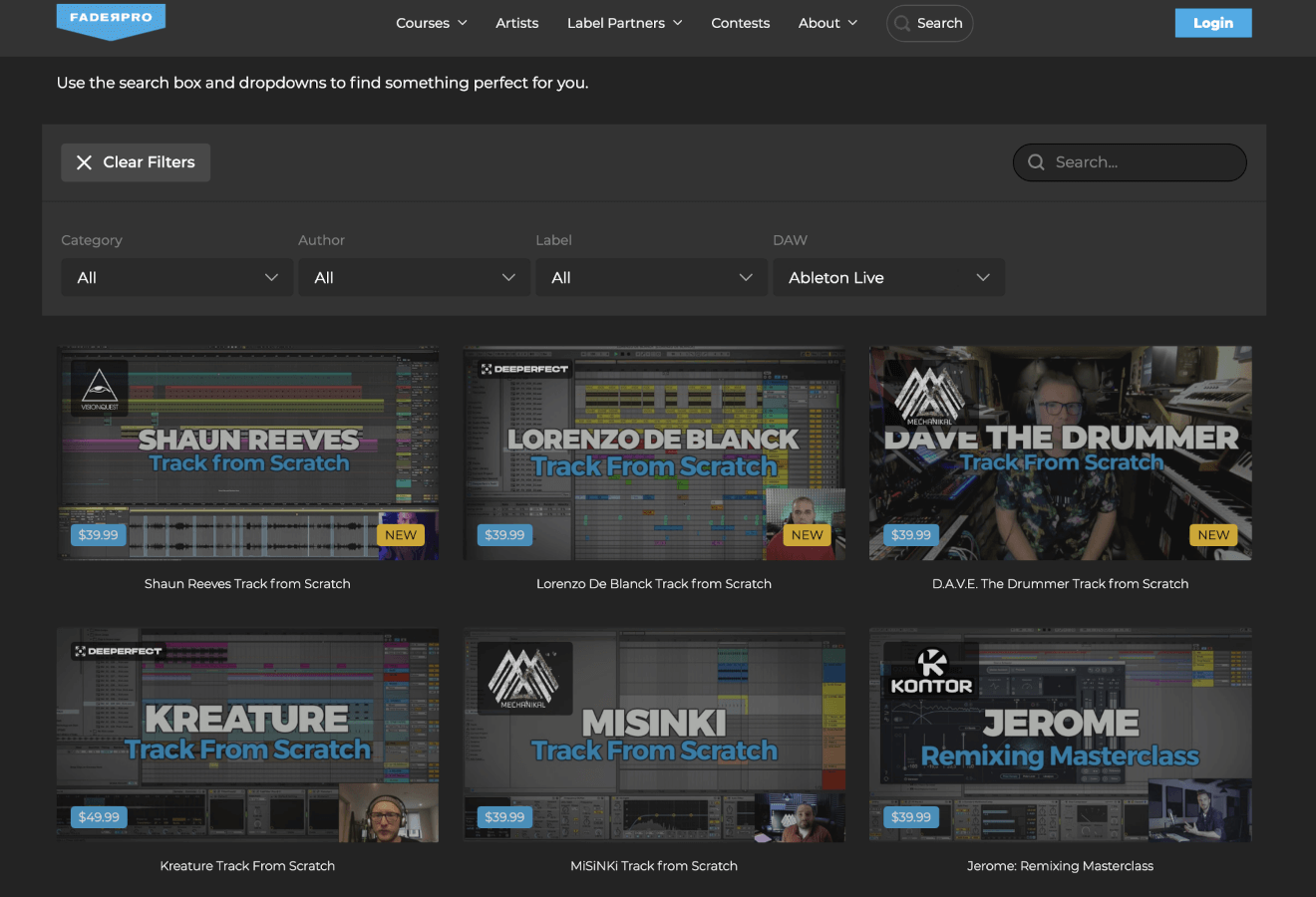Open the Category dropdown
This screenshot has height=897, width=1316.
177,277
